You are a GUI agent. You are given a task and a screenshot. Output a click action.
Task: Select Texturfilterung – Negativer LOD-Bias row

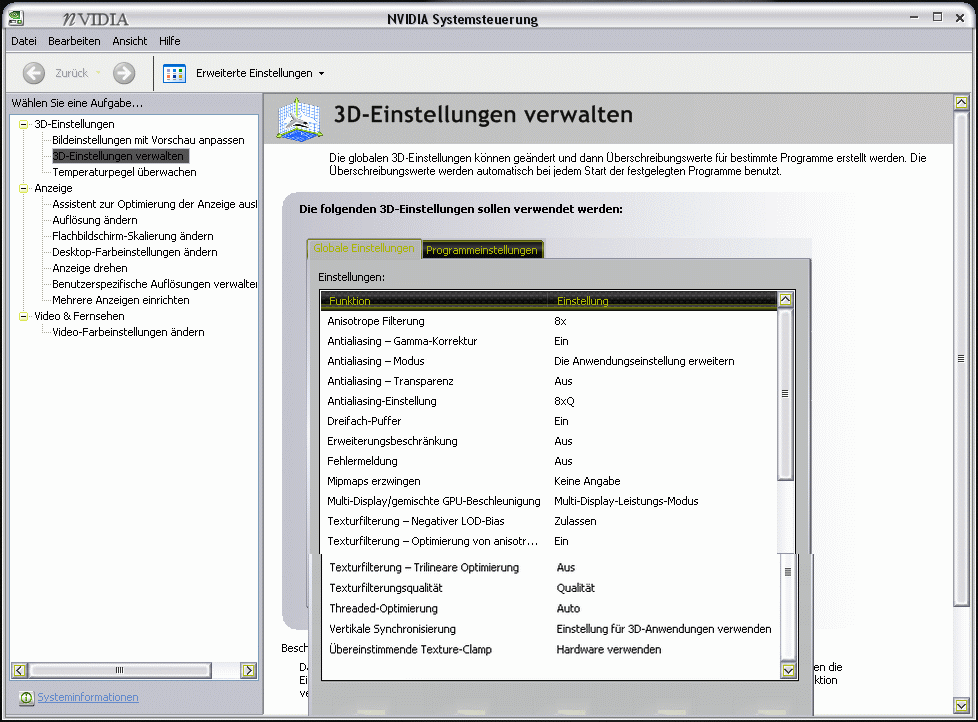point(549,521)
